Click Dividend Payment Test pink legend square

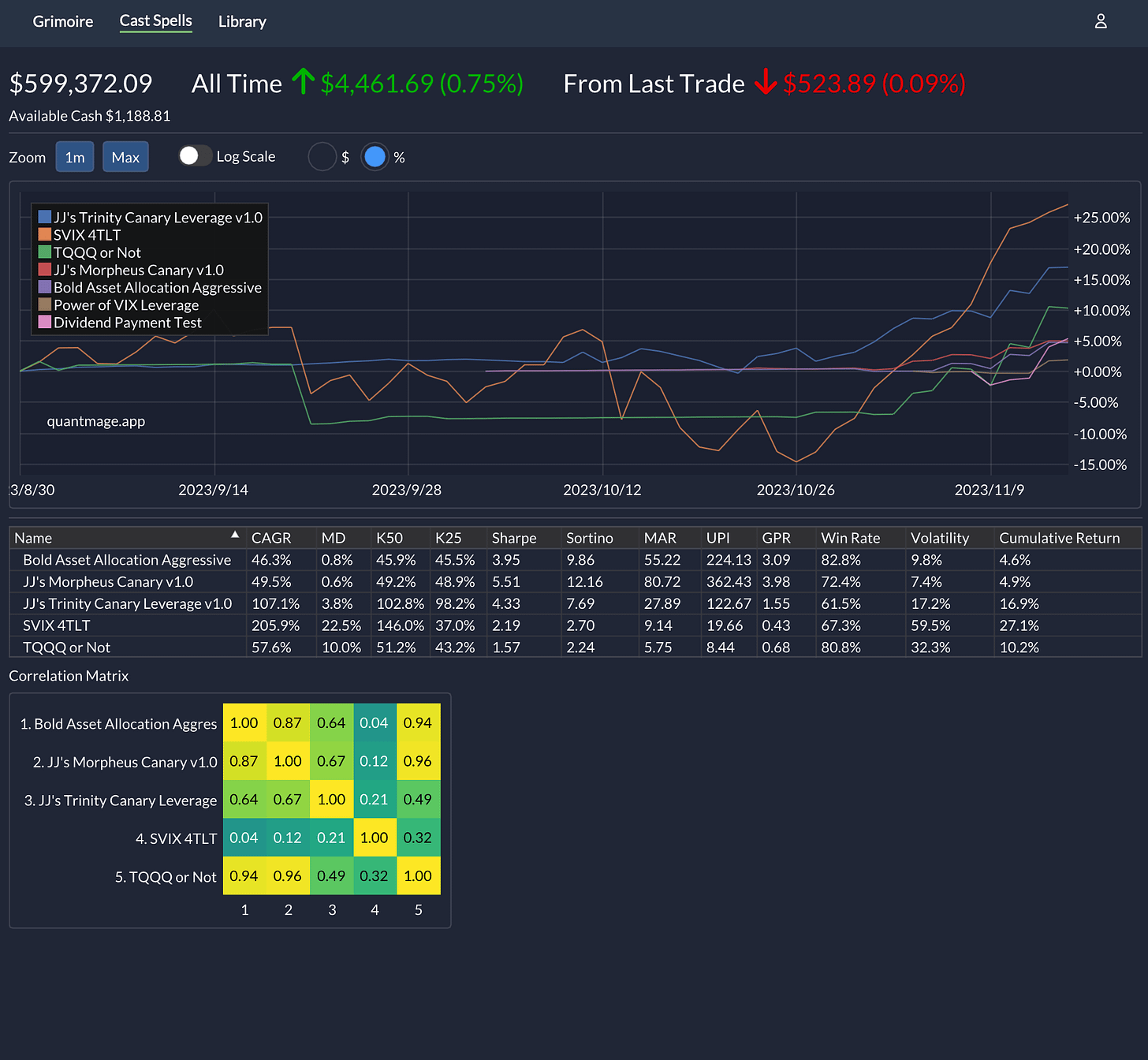pyautogui.click(x=45, y=322)
